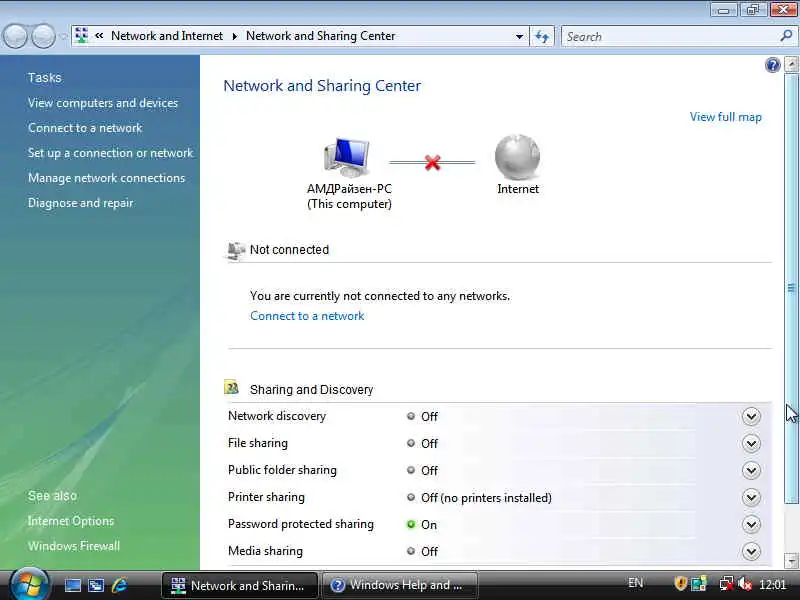The width and height of the screenshot is (800, 600).
Task: Click Switch between windows quick launch icon
Action: (96, 585)
